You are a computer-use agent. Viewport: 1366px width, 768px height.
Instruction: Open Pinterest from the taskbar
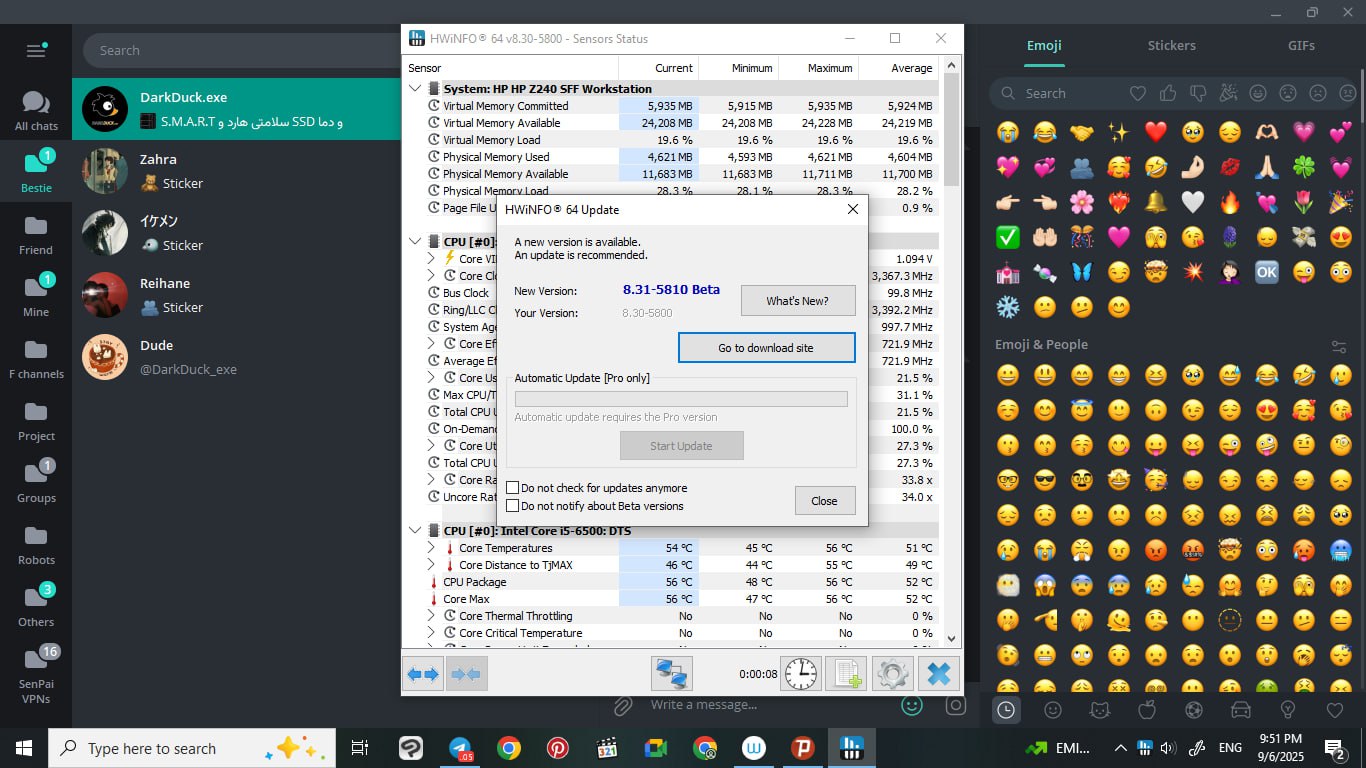[x=557, y=748]
